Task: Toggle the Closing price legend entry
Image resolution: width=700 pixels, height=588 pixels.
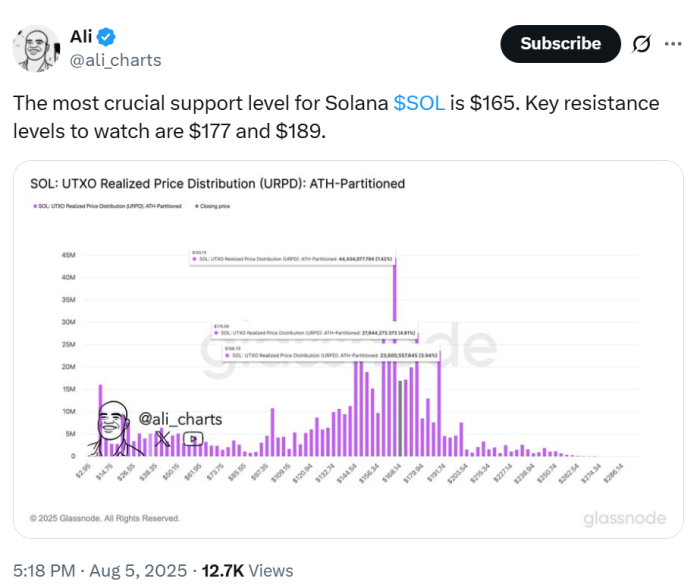Action: click(x=212, y=206)
